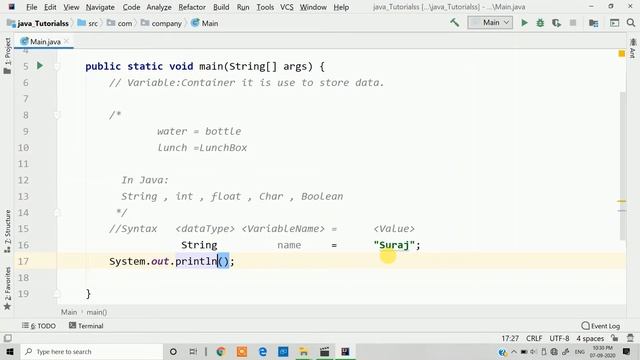This screenshot has height=360, width=640.
Task: Click main() in the bottom breadcrumb
Action: coord(97,312)
